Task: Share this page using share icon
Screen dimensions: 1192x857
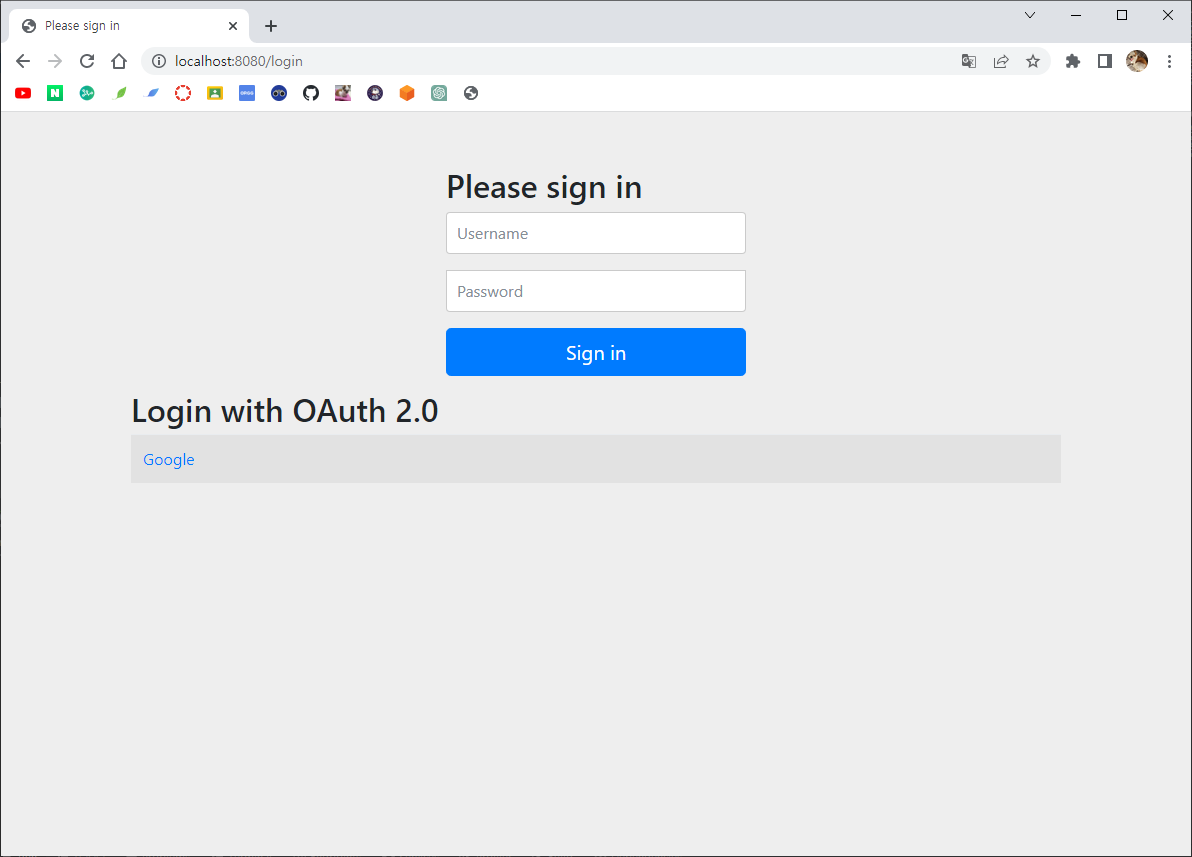Action: tap(1000, 61)
